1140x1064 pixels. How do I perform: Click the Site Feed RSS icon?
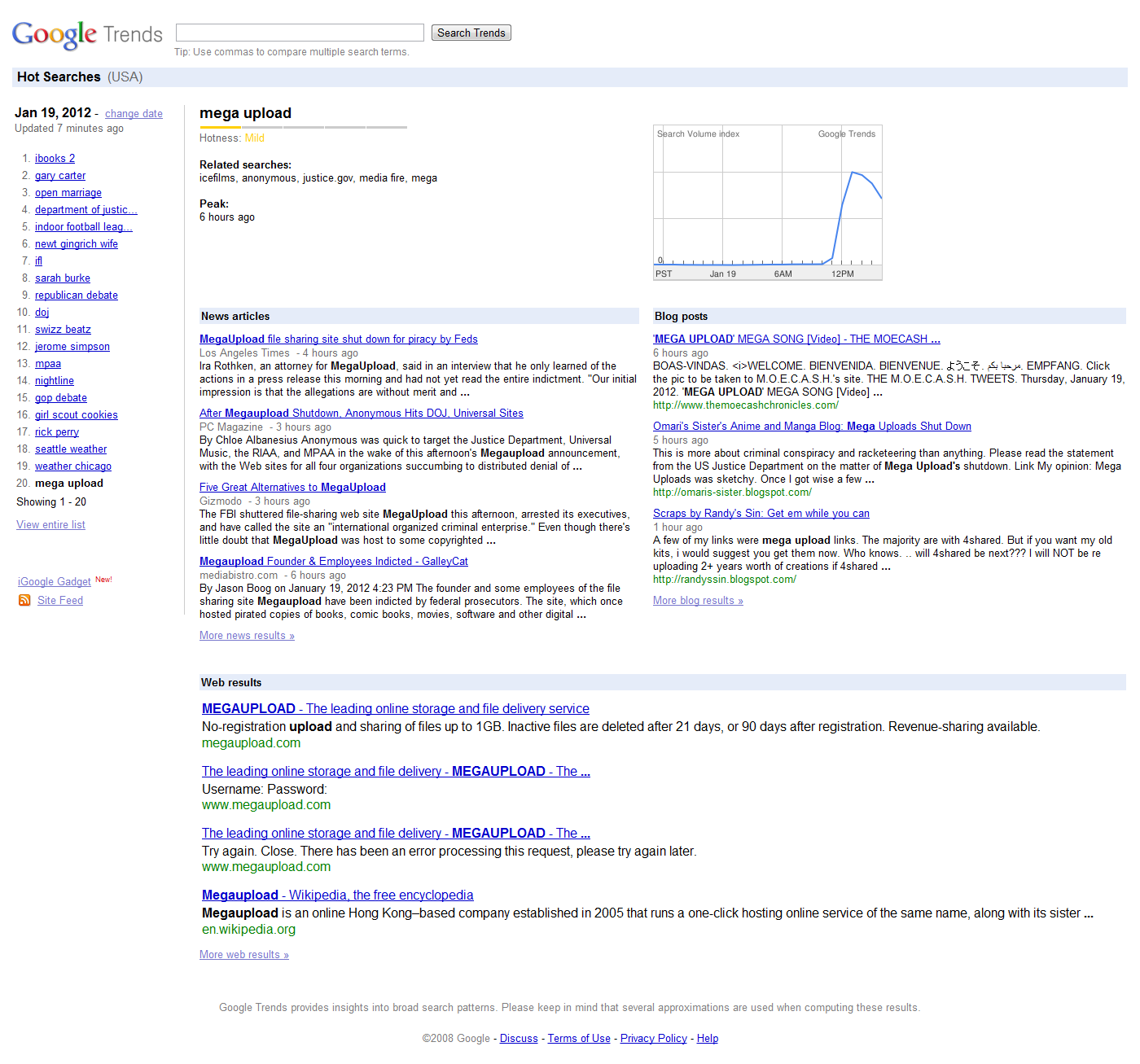24,600
